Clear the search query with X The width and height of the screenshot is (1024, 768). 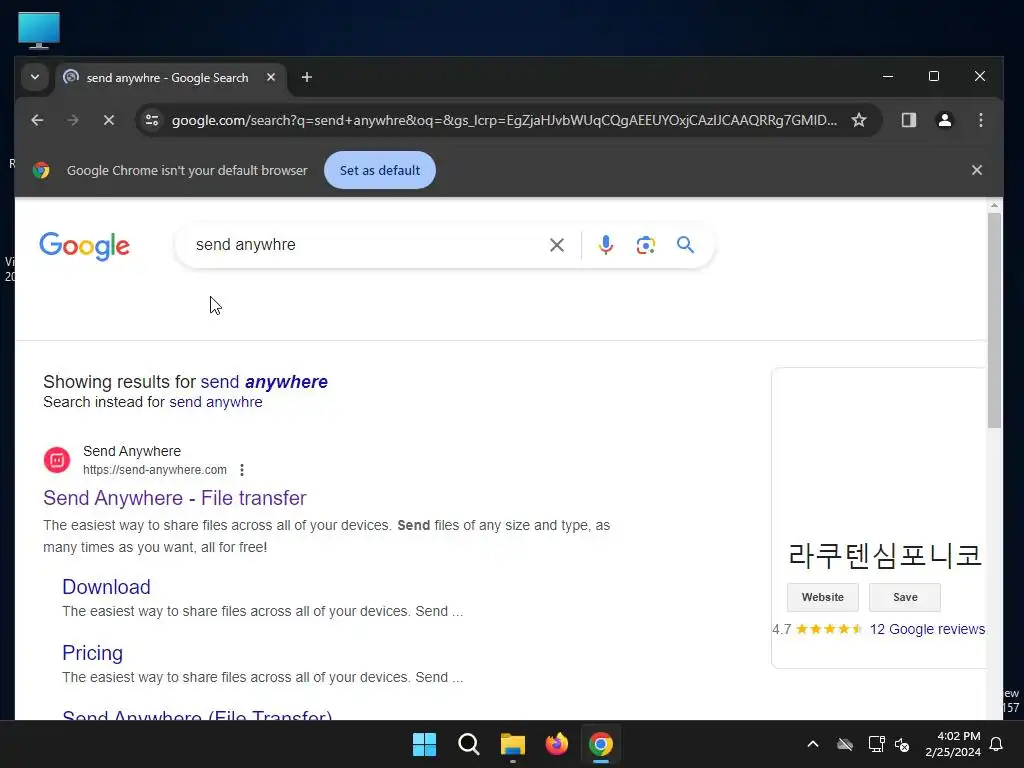556,245
